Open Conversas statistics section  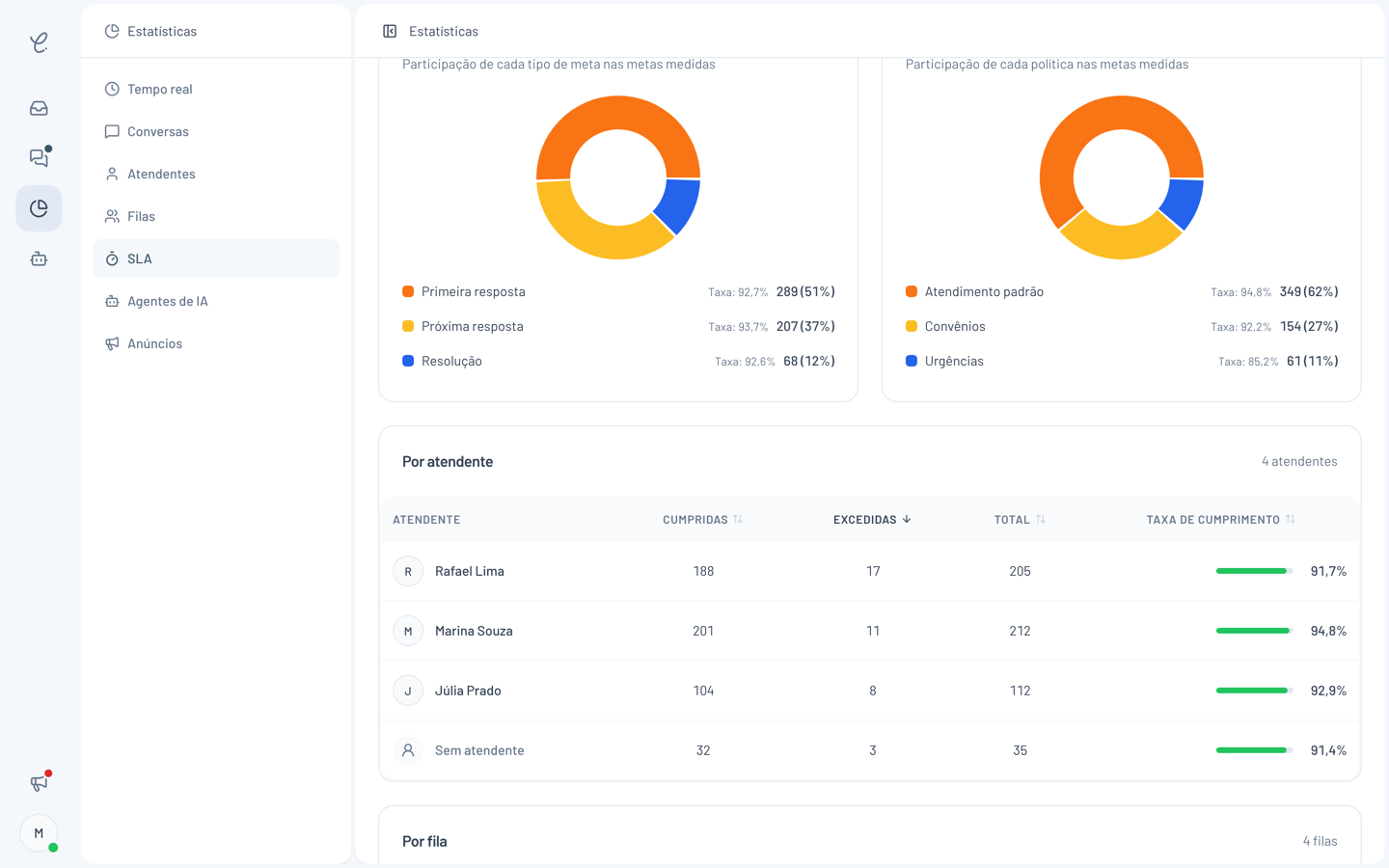[216, 131]
